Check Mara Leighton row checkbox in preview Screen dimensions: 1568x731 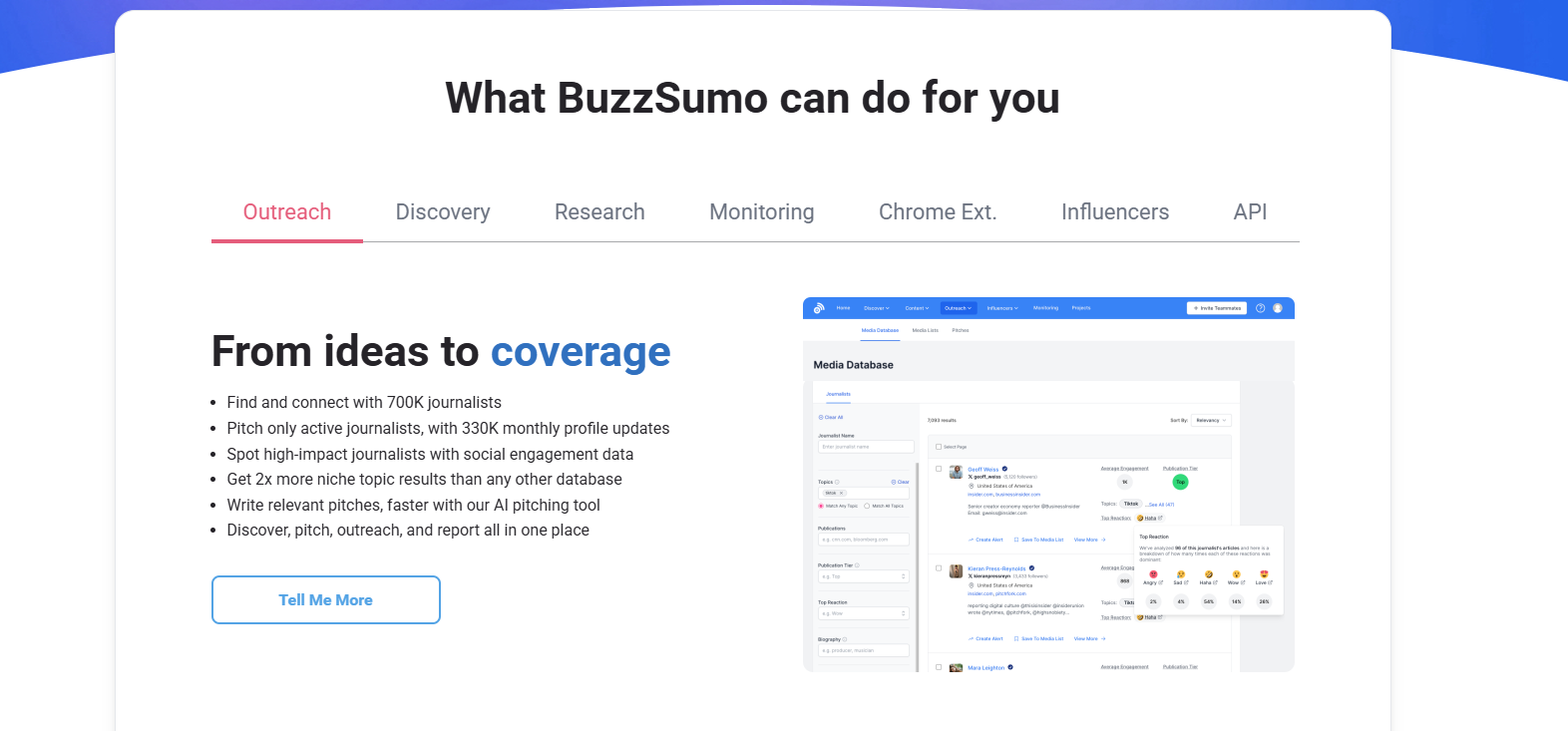(939, 667)
